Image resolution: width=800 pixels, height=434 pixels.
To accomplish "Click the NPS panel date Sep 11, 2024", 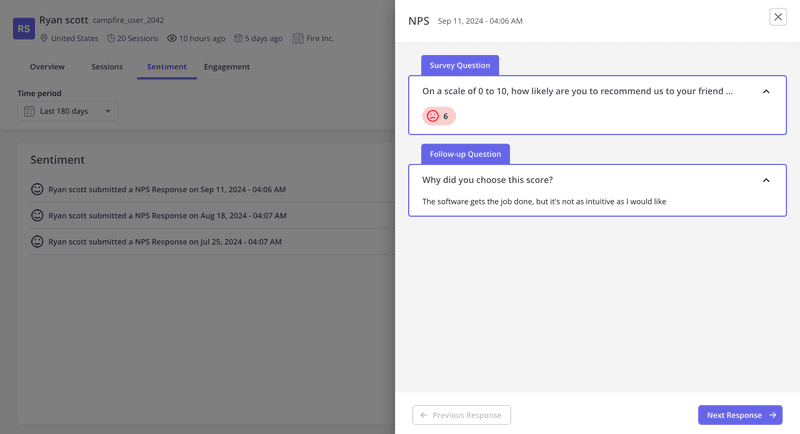I will coord(480,21).
